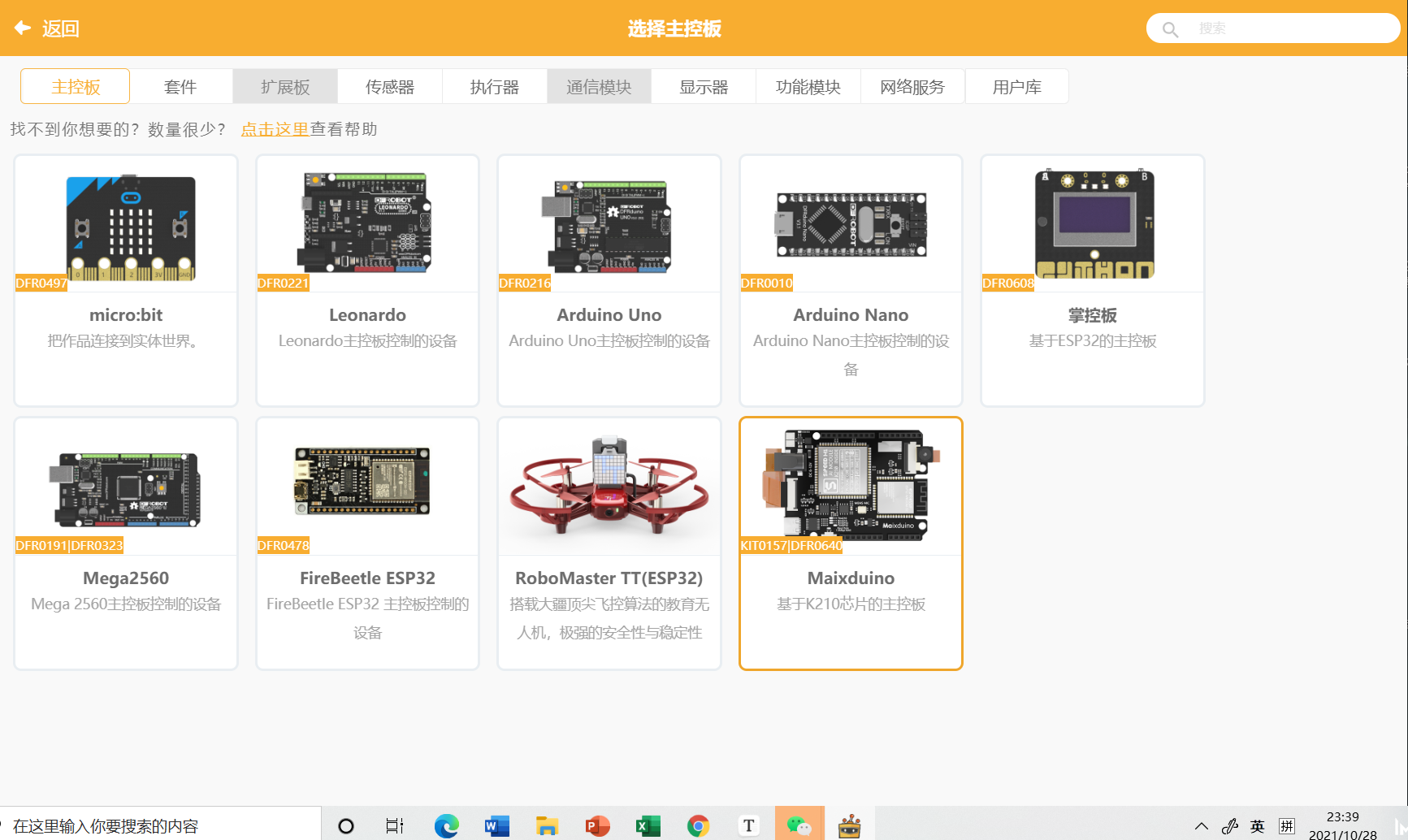This screenshot has height=840, width=1408.
Task: Switch to the 功能模块 tab
Action: (x=808, y=86)
